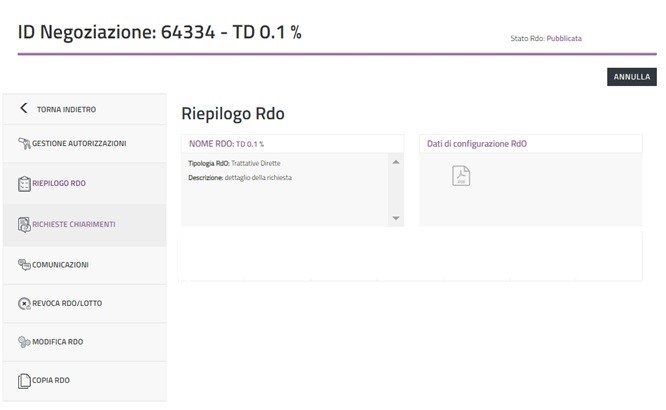Click the down arrow in the NOME RDO panel

[396, 218]
